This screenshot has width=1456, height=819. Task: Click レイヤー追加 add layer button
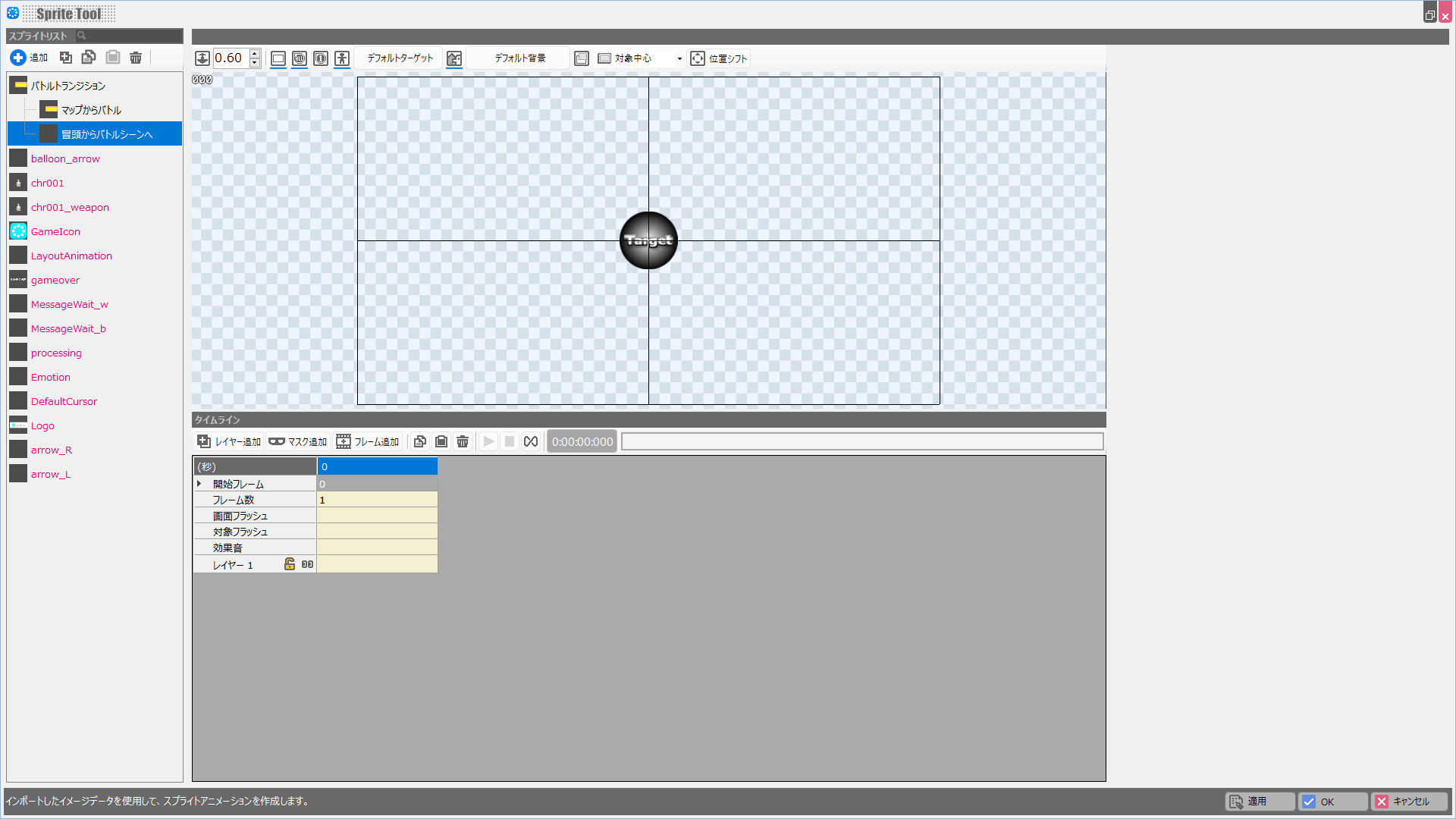229,441
